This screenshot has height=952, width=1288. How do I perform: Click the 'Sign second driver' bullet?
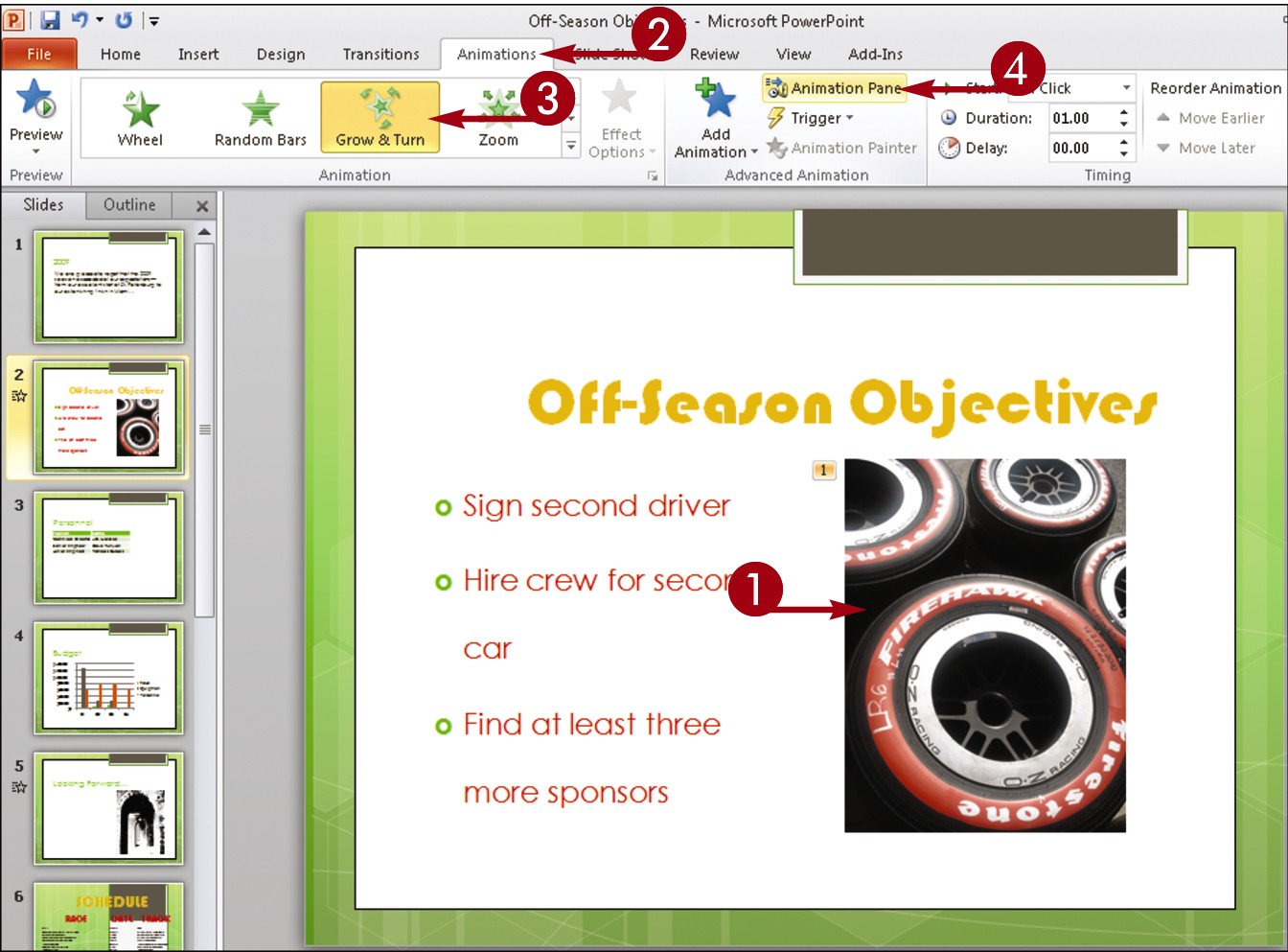[596, 506]
